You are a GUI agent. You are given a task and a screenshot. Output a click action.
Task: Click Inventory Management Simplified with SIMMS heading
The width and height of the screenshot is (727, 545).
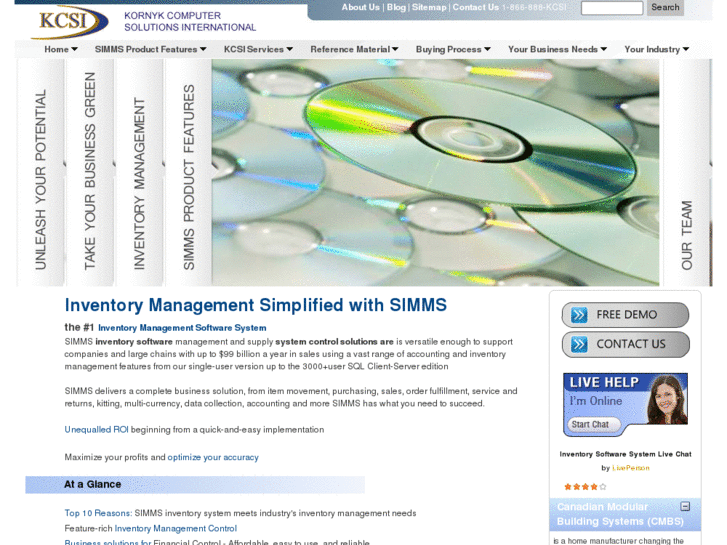tap(255, 305)
